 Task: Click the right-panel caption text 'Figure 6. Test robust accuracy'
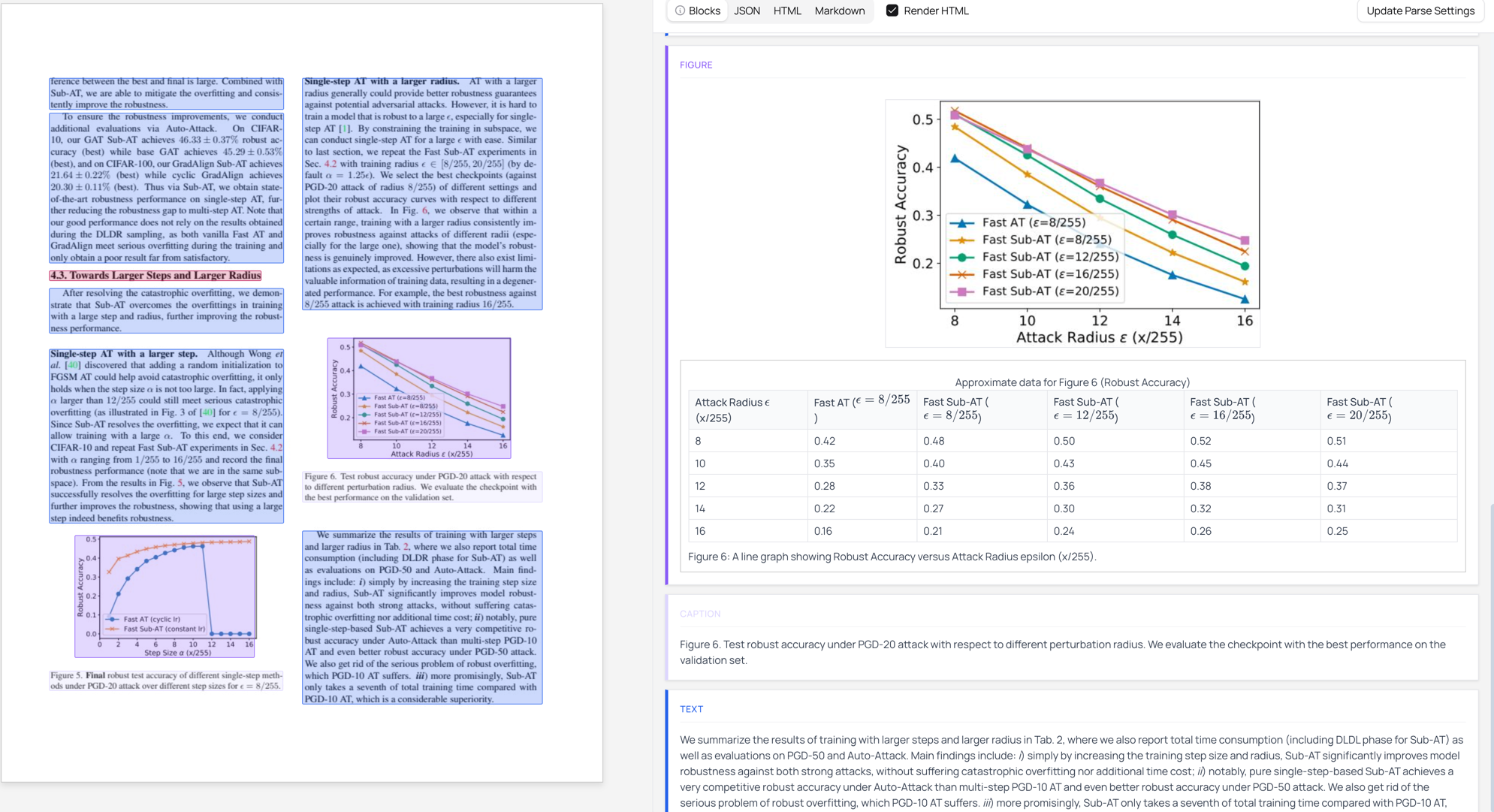[x=1063, y=652]
